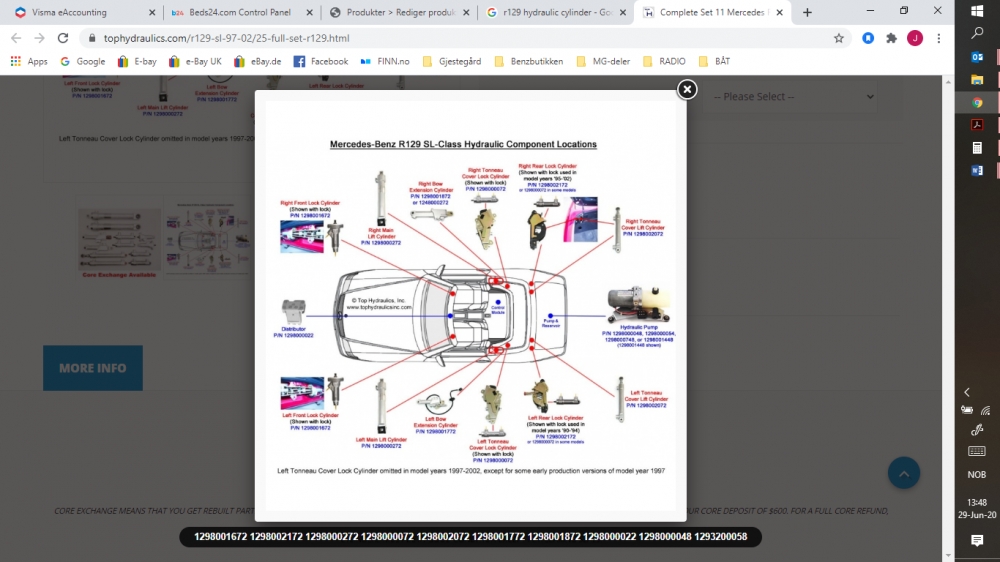Click the scroll-to-top arrow button
Screen dimensions: 1000x562
tap(904, 473)
